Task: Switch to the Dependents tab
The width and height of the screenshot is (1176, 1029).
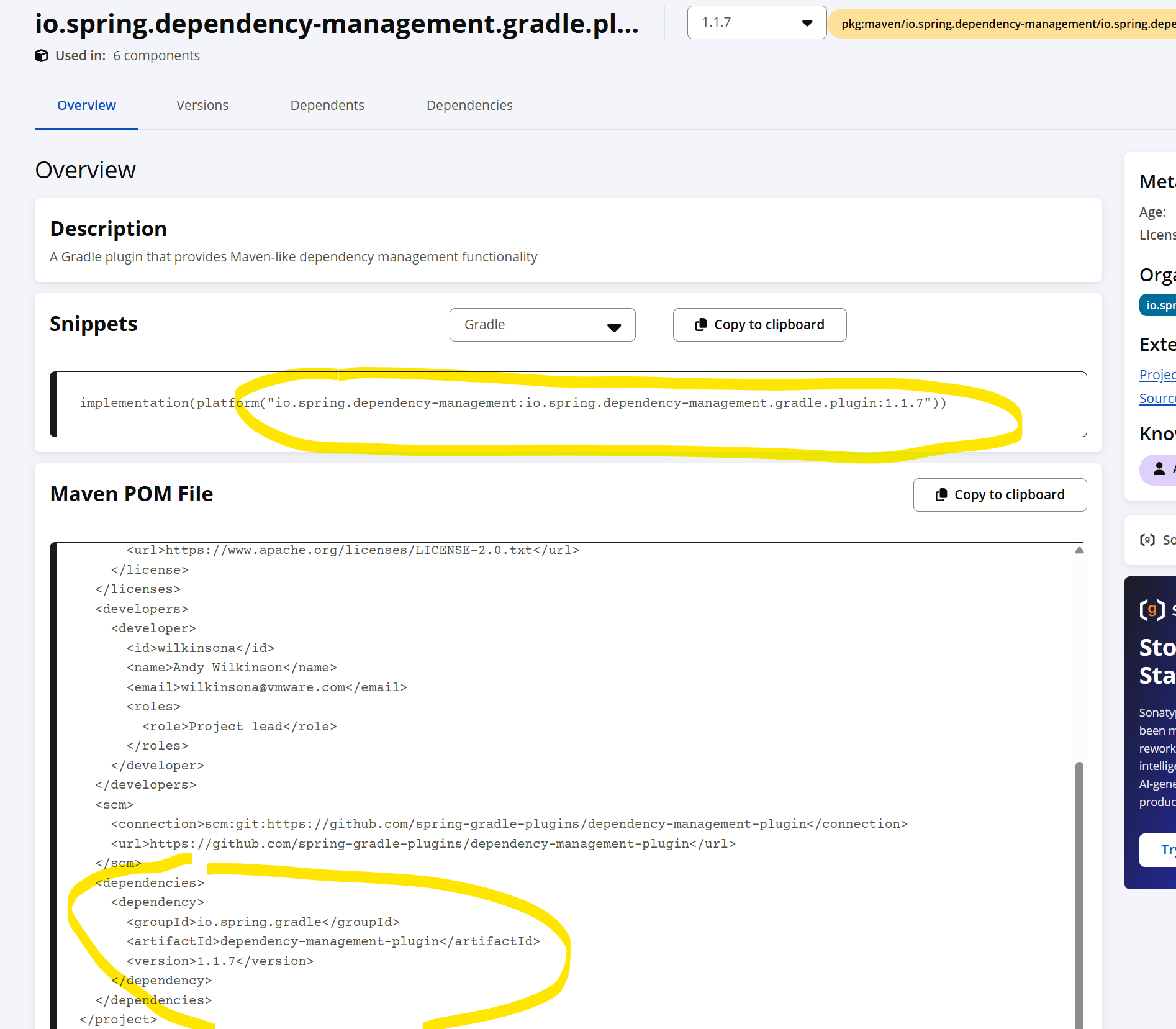Action: click(x=327, y=106)
